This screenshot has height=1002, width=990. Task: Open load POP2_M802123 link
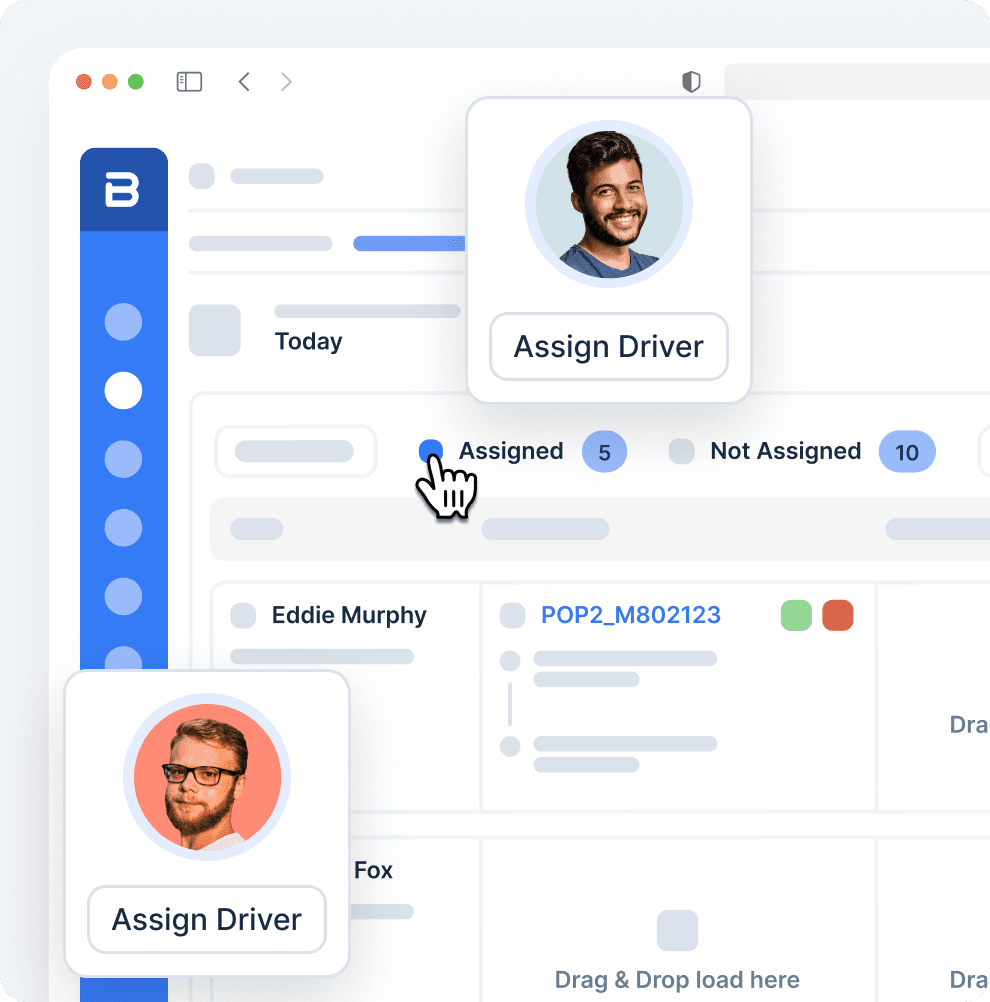coord(630,615)
